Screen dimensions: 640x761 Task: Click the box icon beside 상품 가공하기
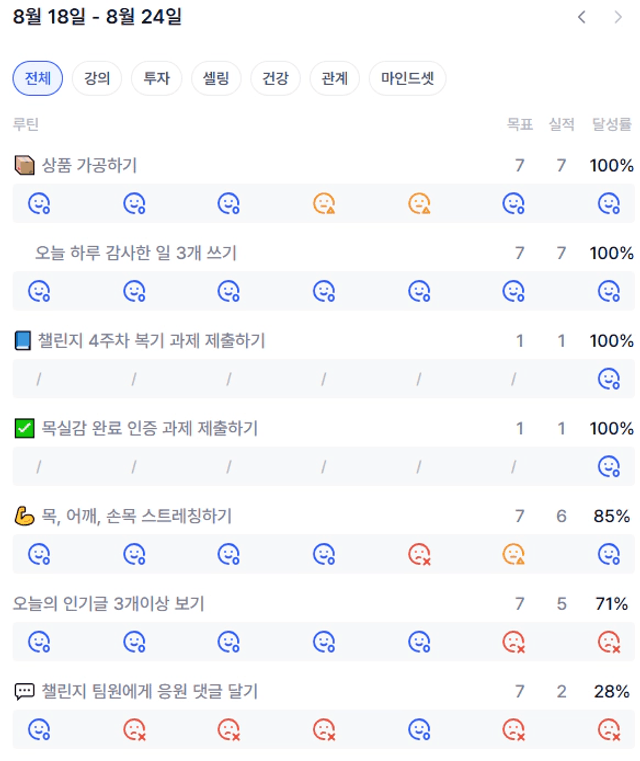tap(24, 165)
